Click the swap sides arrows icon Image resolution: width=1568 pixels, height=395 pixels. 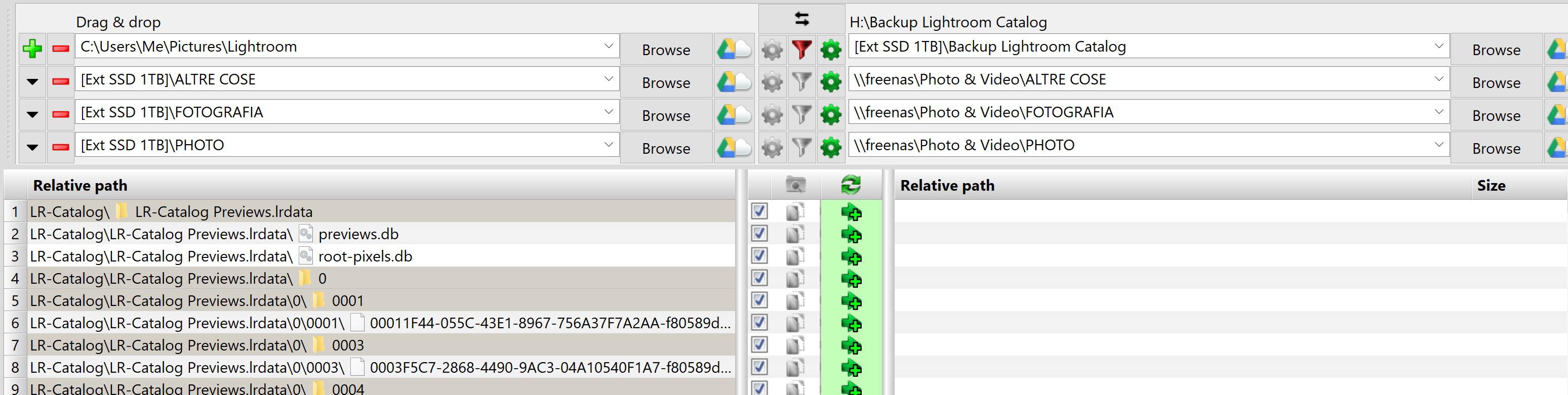click(801, 19)
